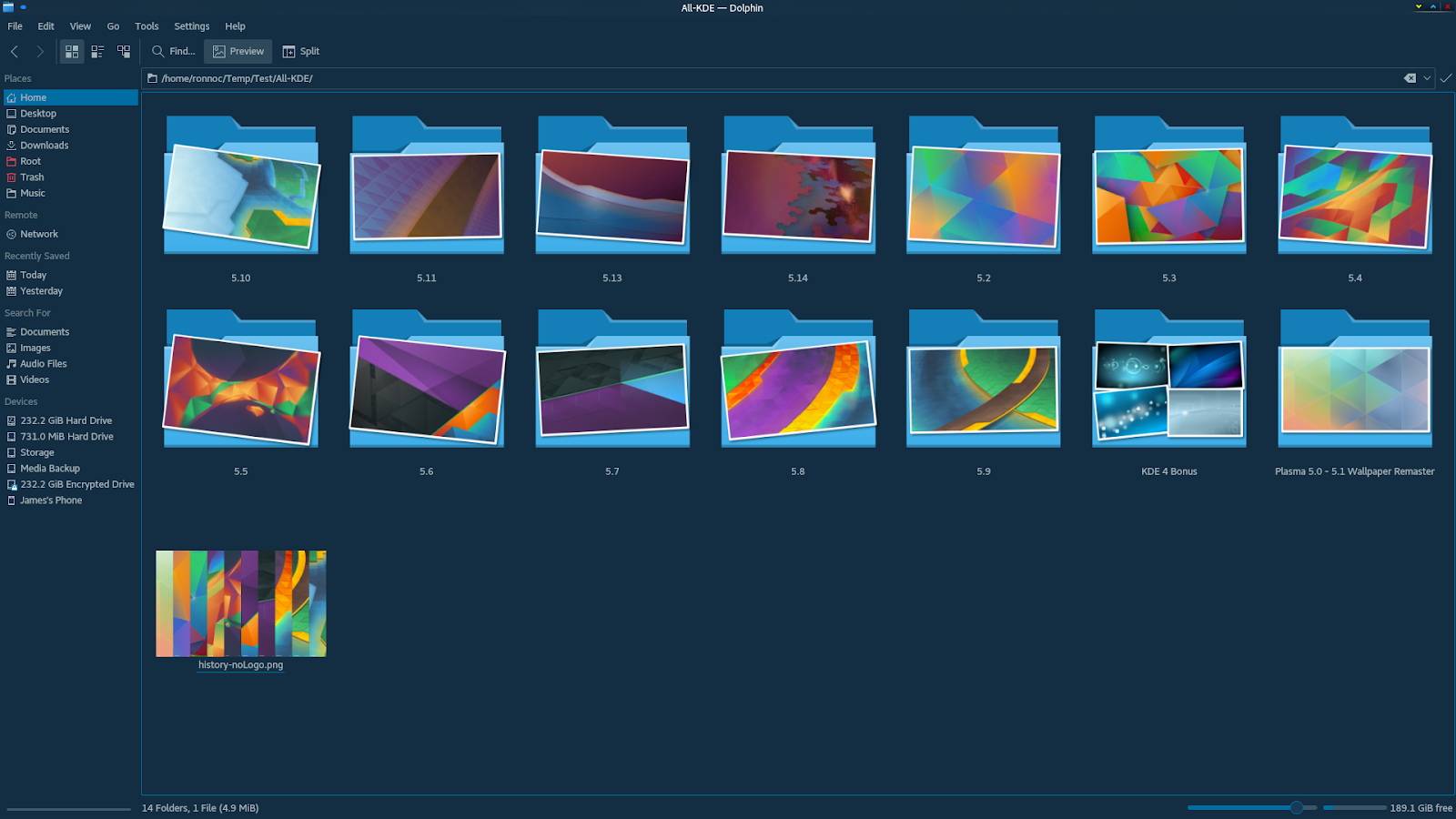1456x819 pixels.
Task: Select the KDE 4 Bonus folder
Action: pos(1168,391)
